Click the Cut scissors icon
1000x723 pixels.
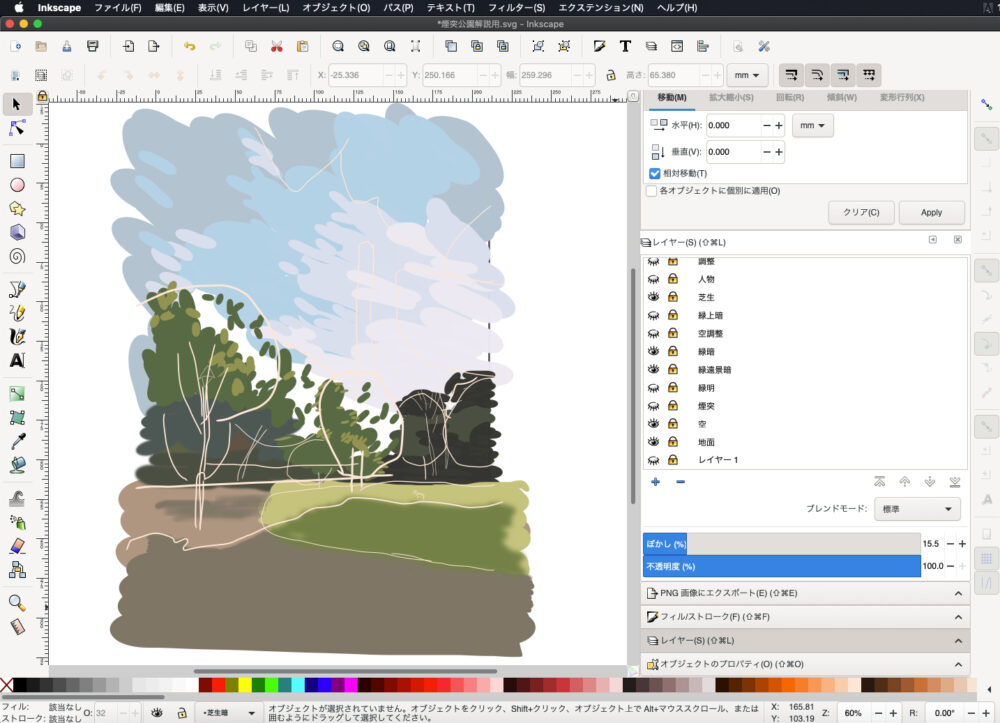[276, 46]
